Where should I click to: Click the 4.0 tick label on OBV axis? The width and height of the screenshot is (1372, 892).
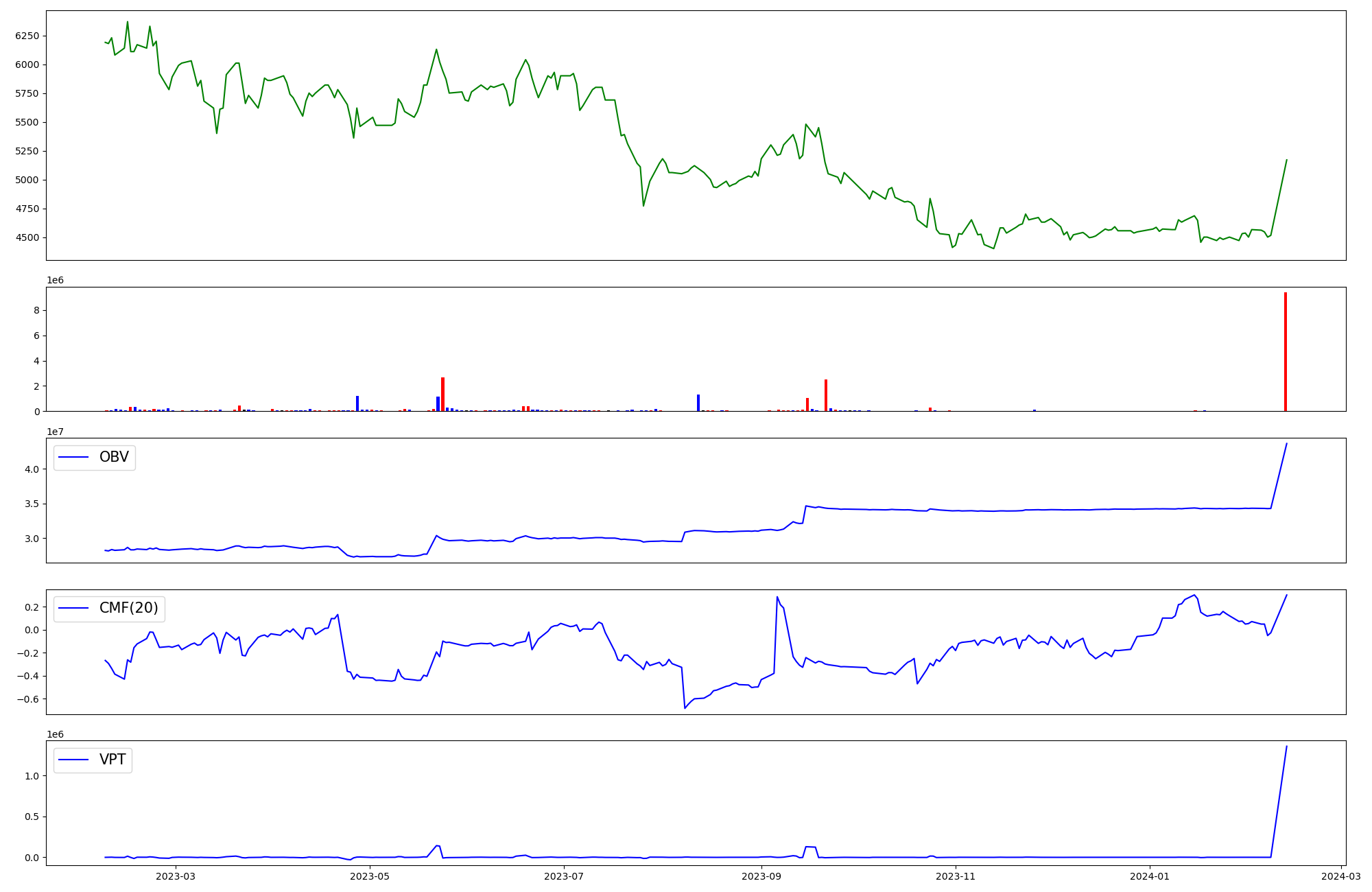[x=32, y=469]
